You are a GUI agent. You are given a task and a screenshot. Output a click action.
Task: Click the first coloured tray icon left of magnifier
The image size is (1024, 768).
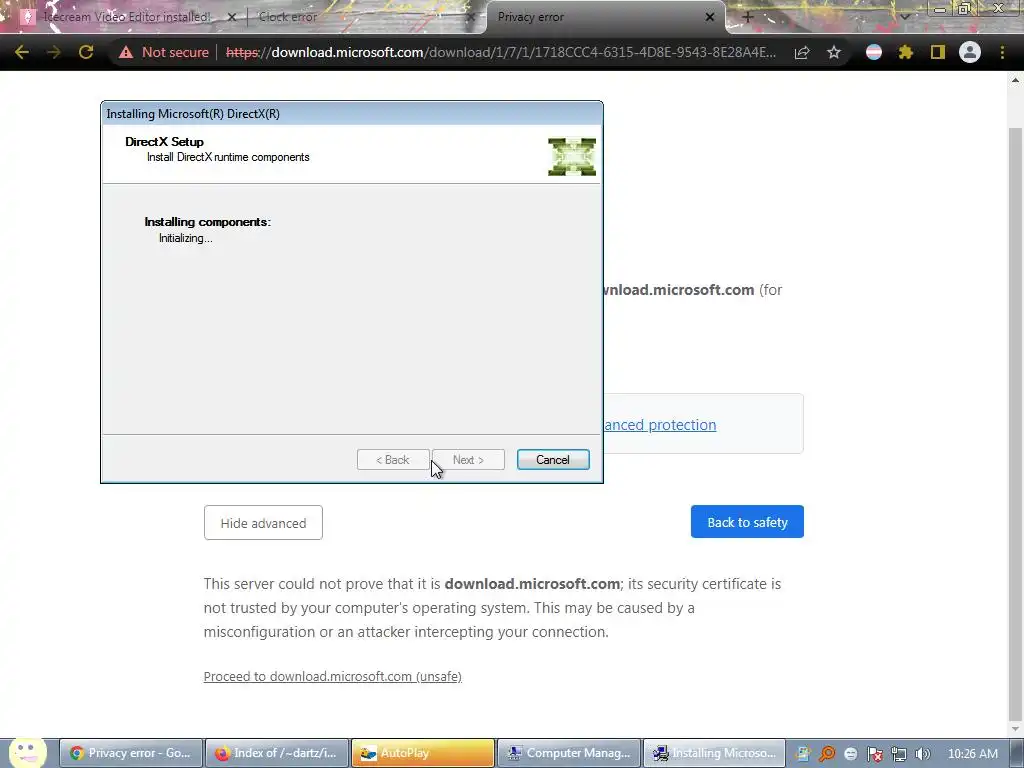pyautogui.click(x=803, y=754)
